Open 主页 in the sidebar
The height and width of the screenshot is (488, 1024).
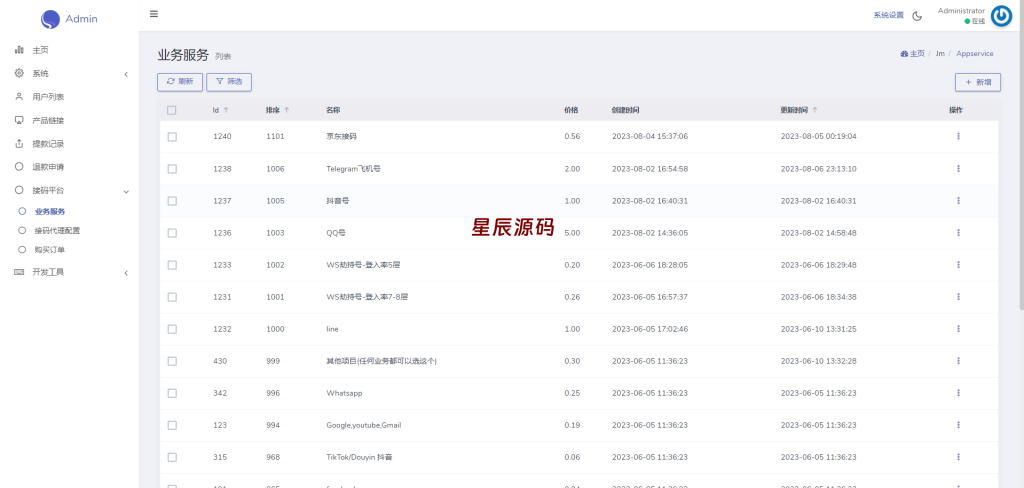(x=40, y=50)
